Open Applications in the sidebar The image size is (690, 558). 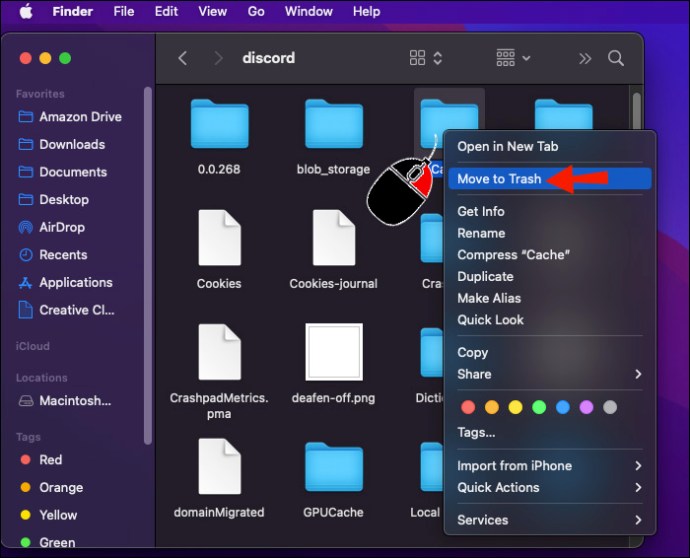pos(66,283)
